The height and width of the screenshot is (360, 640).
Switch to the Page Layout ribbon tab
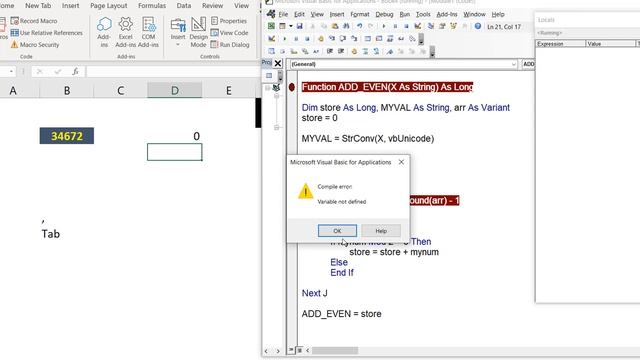pyautogui.click(x=109, y=6)
